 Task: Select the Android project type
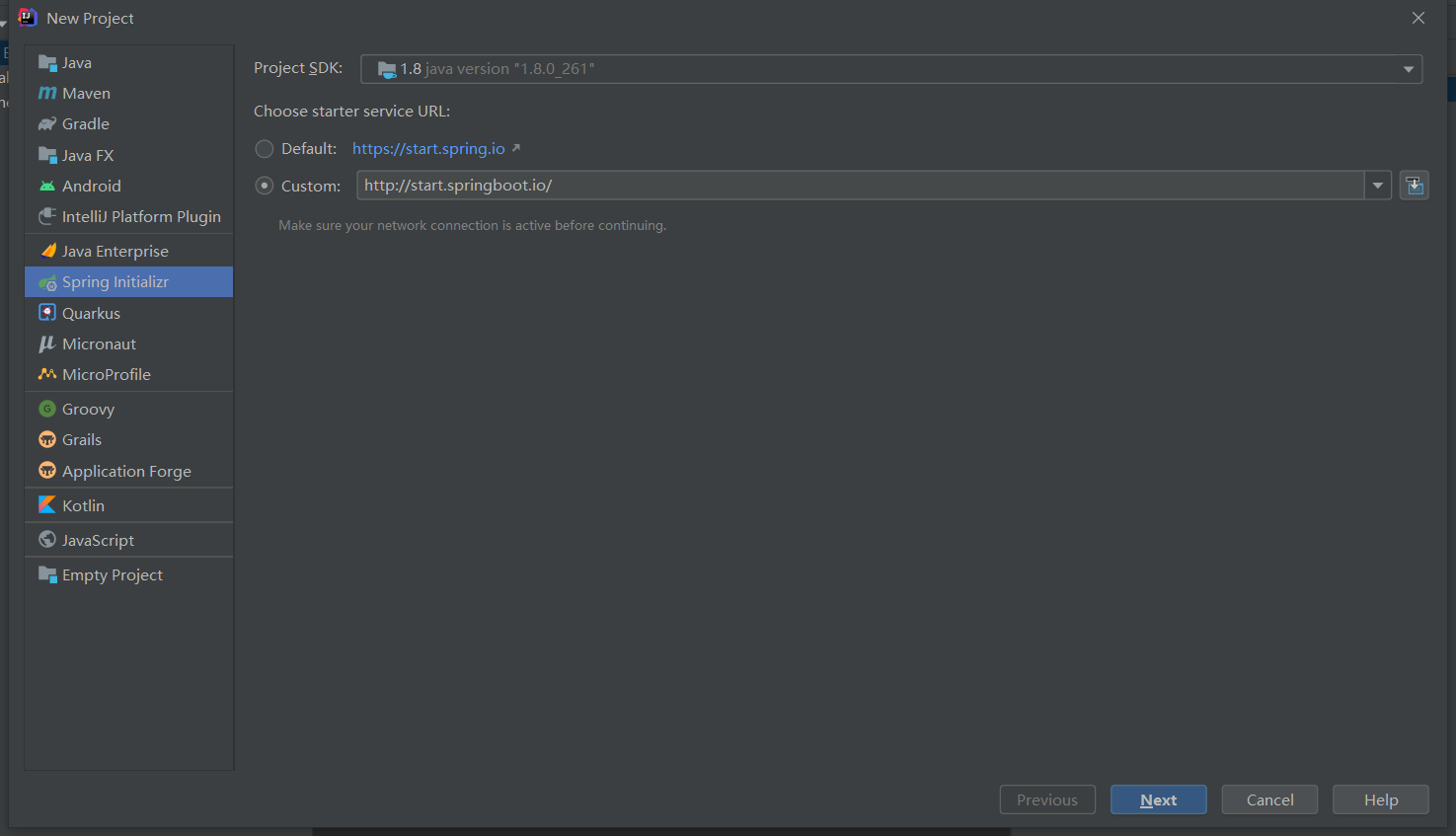[91, 185]
